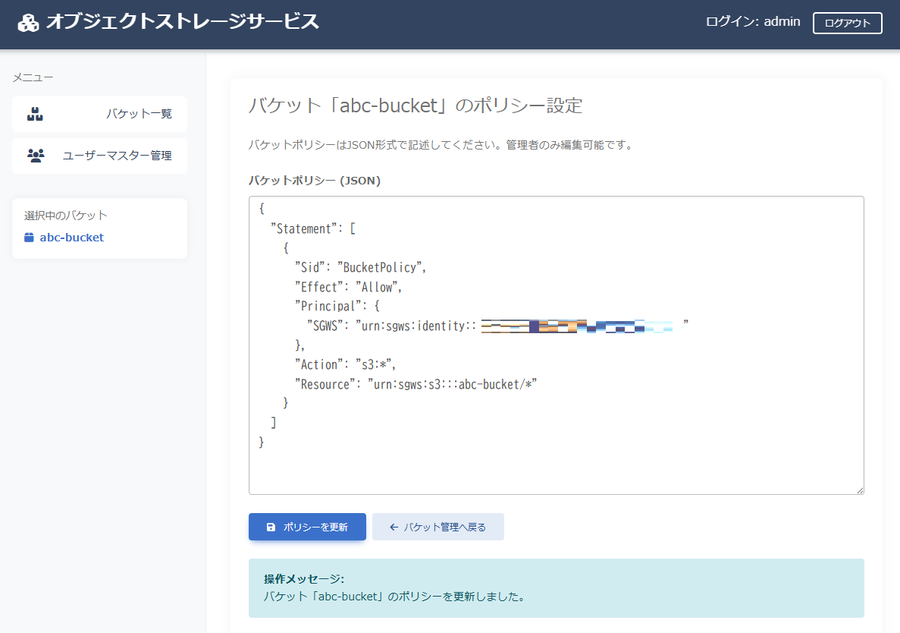Click the ログアウト button
The height and width of the screenshot is (633, 900).
tap(847, 23)
